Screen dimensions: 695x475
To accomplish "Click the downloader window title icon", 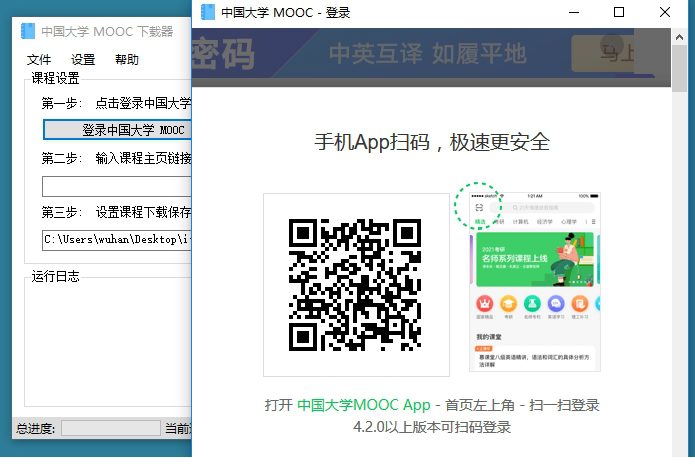I will pyautogui.click(x=28, y=31).
